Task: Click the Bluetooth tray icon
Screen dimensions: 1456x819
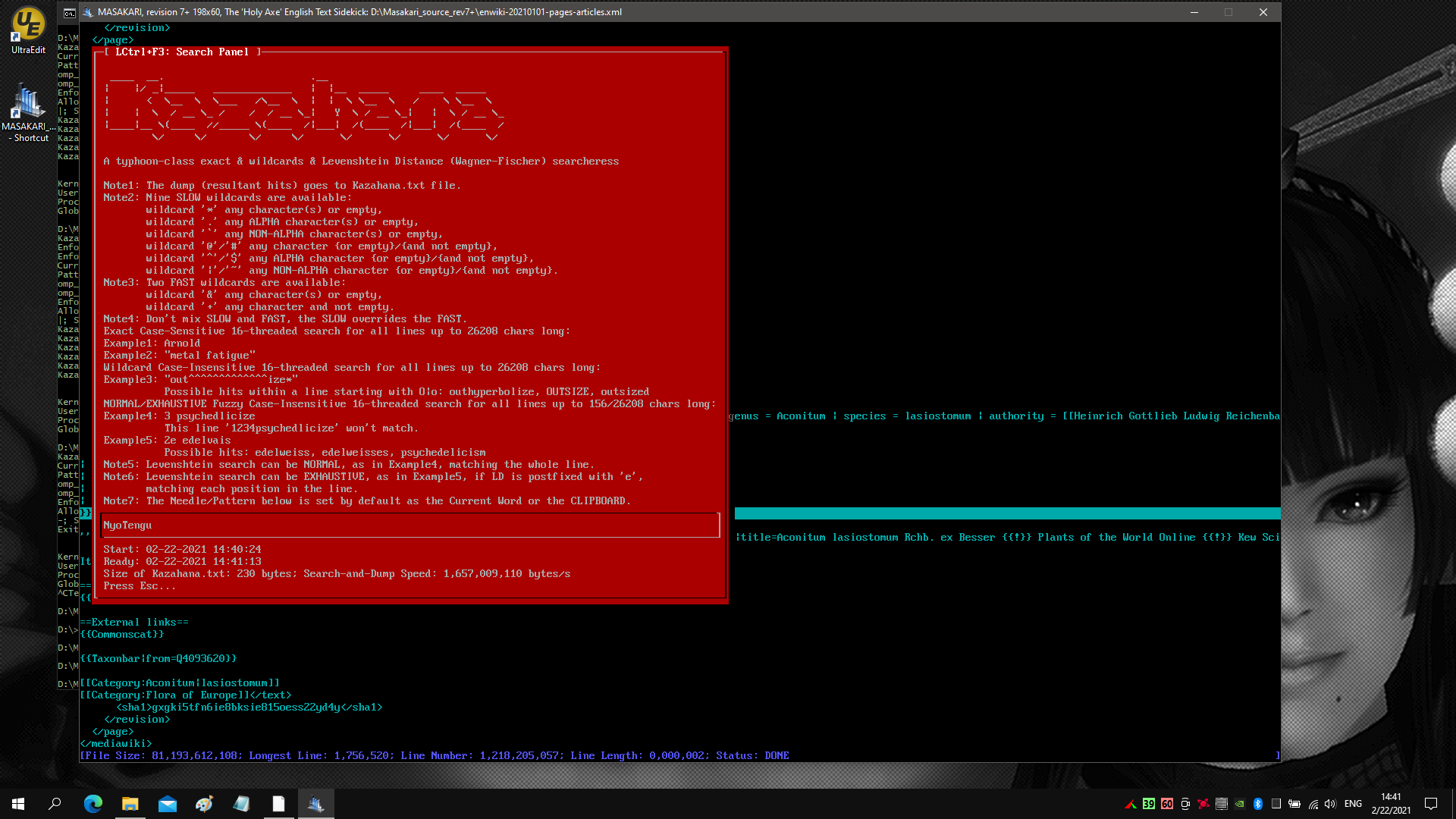Action: [1258, 804]
